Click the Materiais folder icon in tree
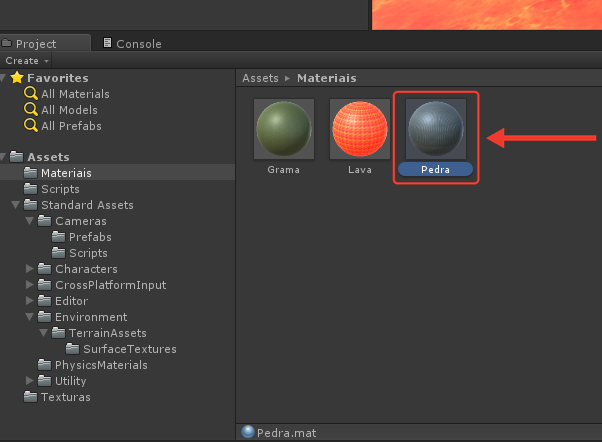This screenshot has width=602, height=442. point(30,172)
